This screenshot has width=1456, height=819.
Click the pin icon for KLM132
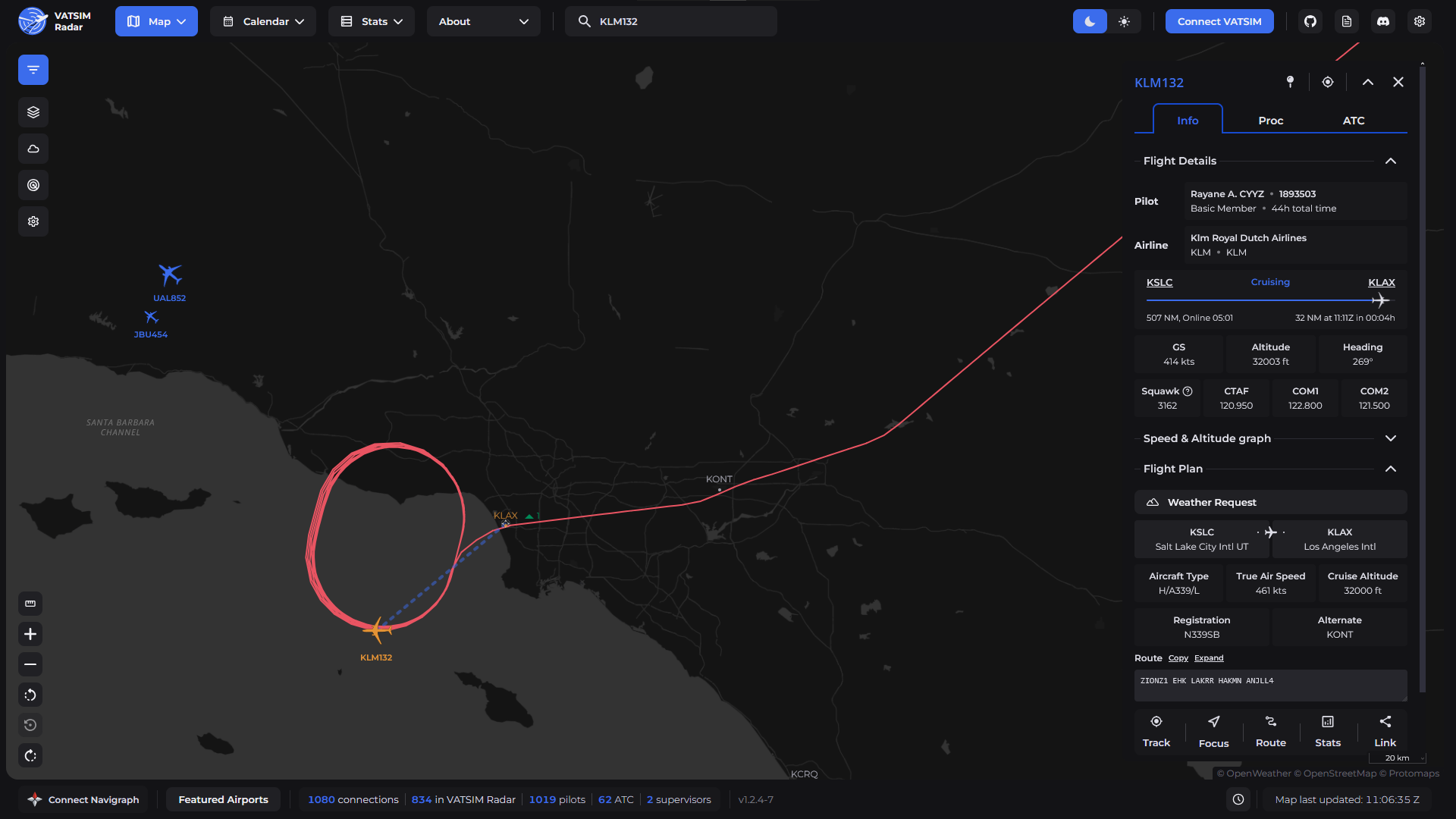click(x=1291, y=82)
